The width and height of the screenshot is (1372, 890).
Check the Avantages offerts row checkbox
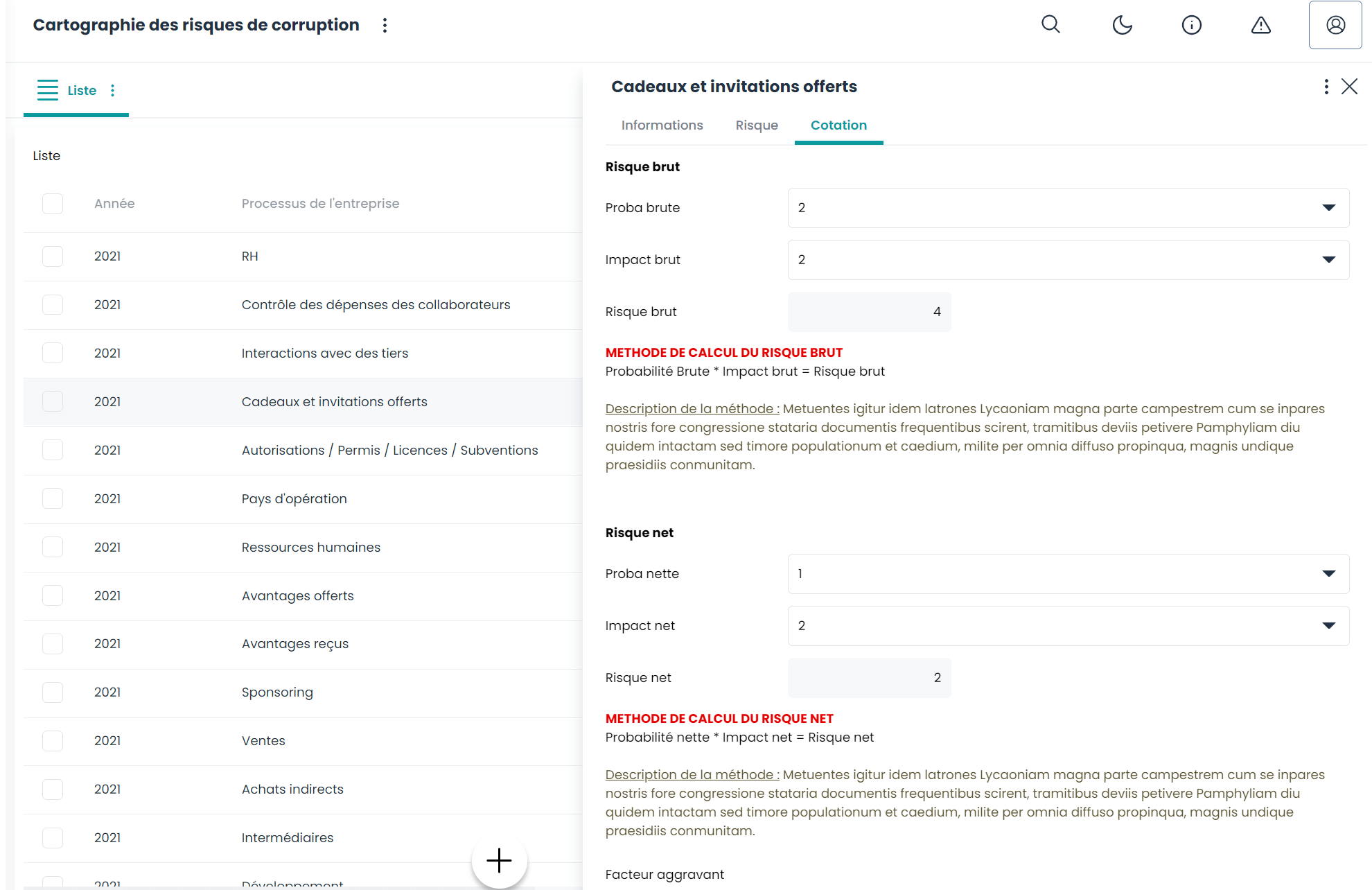tap(53, 596)
